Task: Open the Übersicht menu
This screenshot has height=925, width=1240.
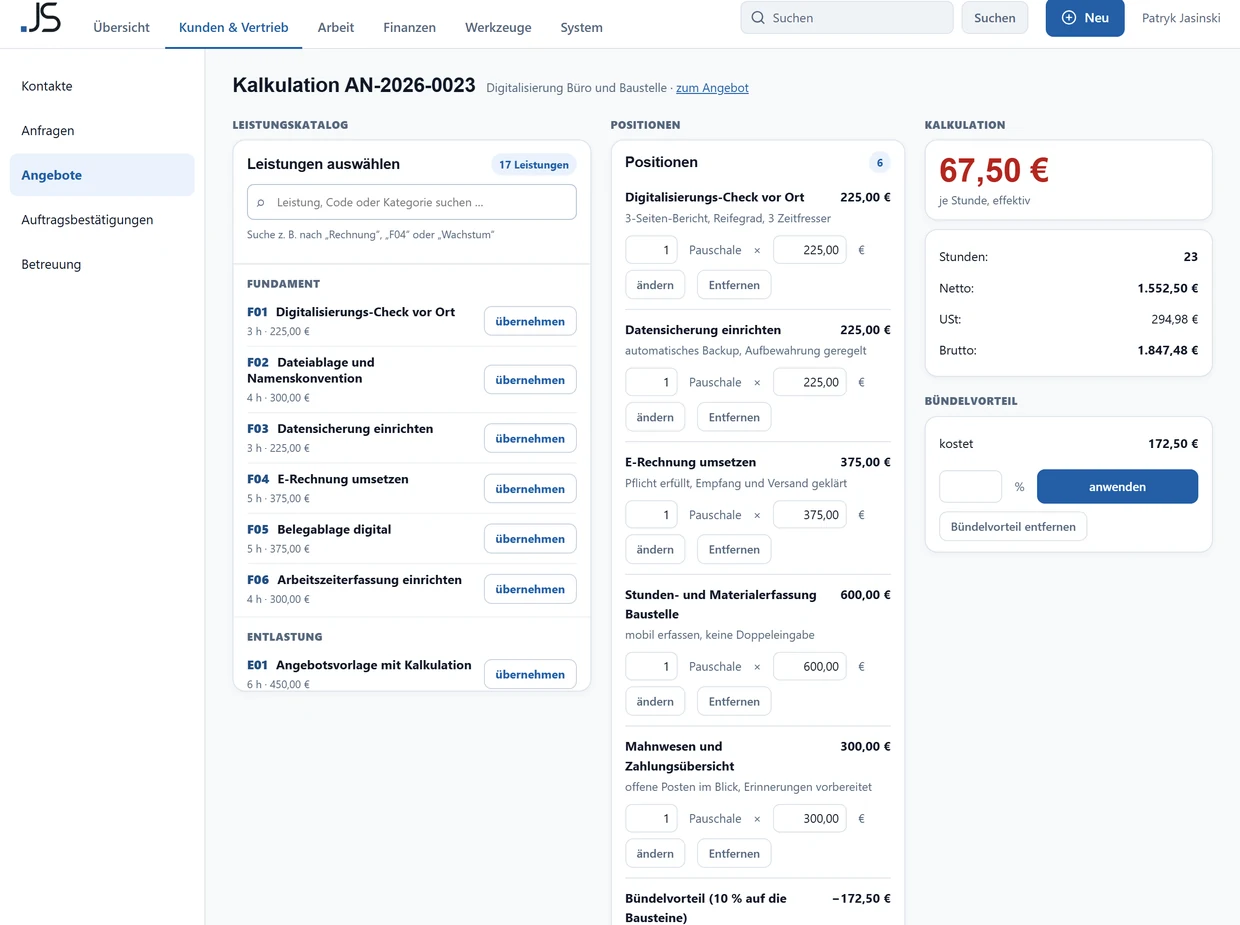Action: [x=121, y=27]
